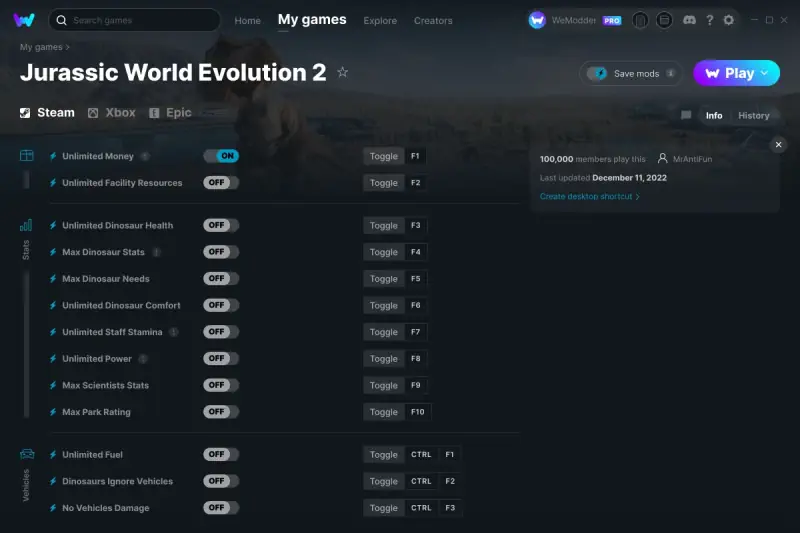Enable Unlimited Fuel toggle
The image size is (800, 533).
click(221, 454)
